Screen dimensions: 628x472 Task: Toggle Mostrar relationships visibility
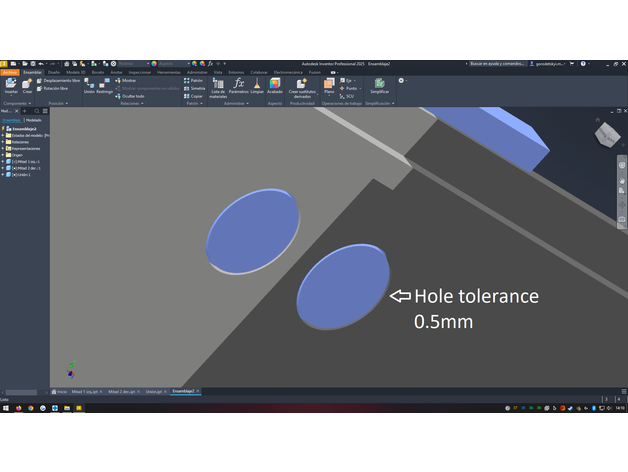pyautogui.click(x=128, y=79)
